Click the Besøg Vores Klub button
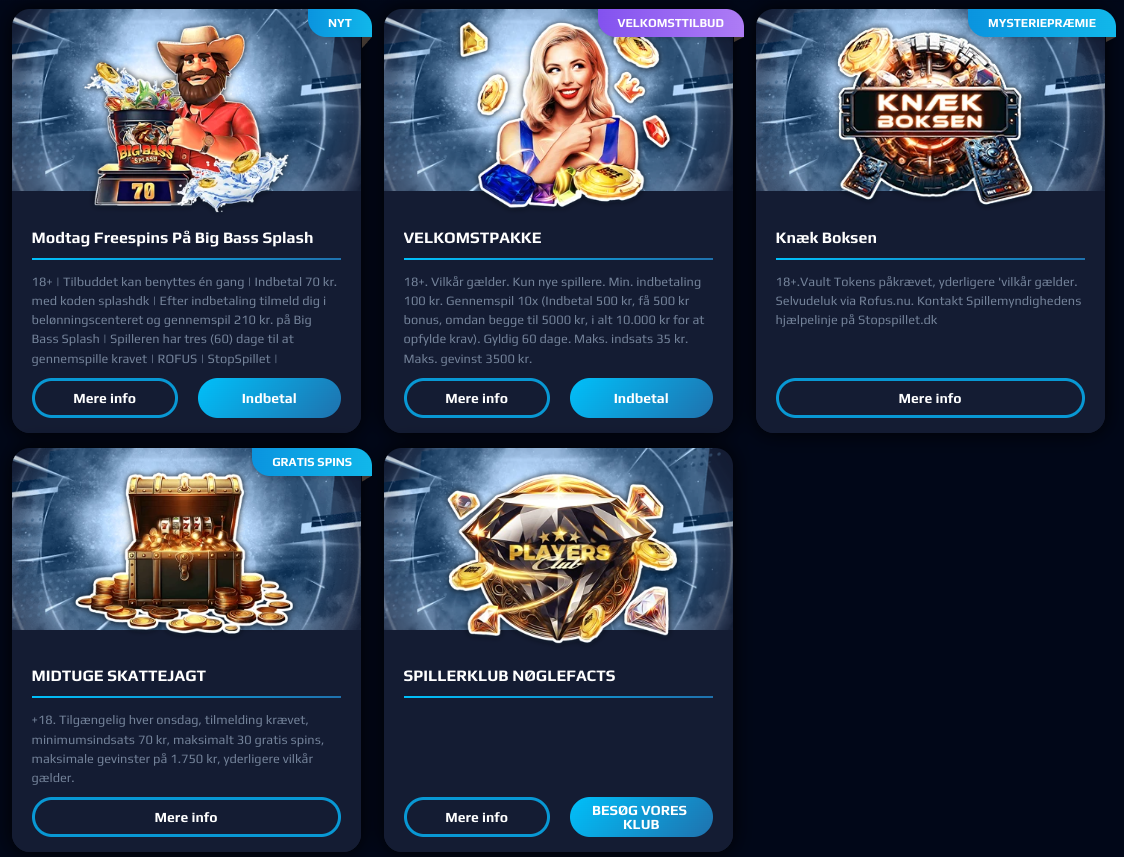Viewport: 1124px width, 857px height. coord(641,817)
